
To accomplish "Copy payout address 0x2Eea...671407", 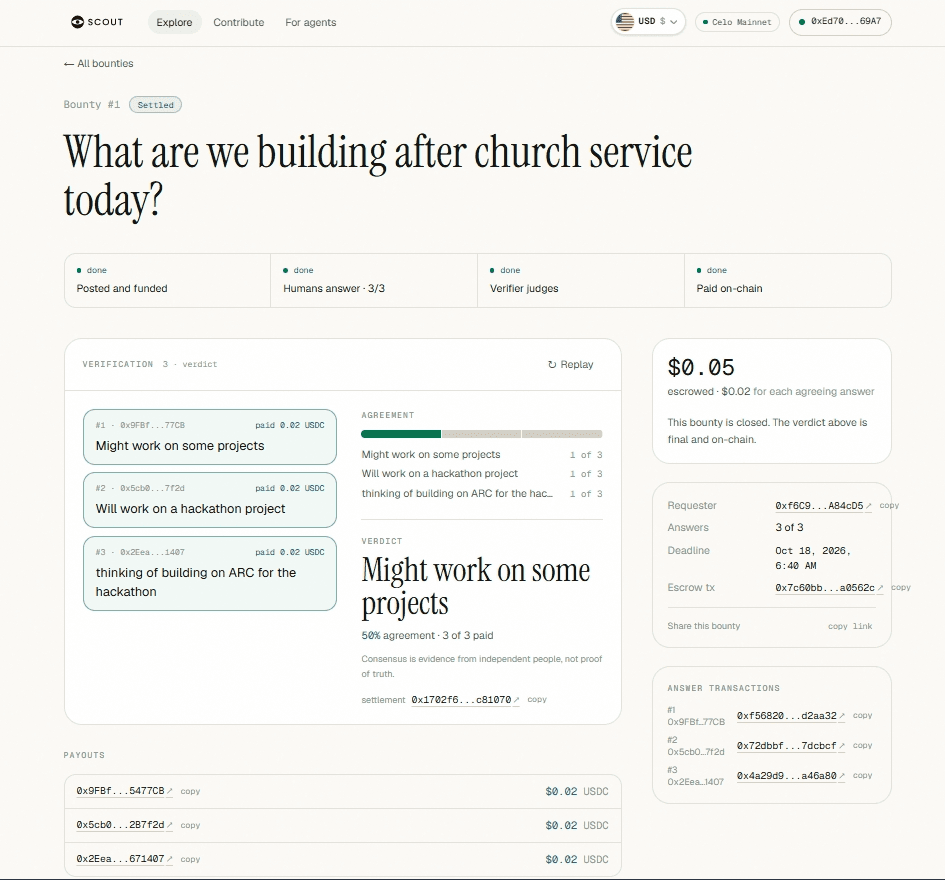I will (190, 859).
